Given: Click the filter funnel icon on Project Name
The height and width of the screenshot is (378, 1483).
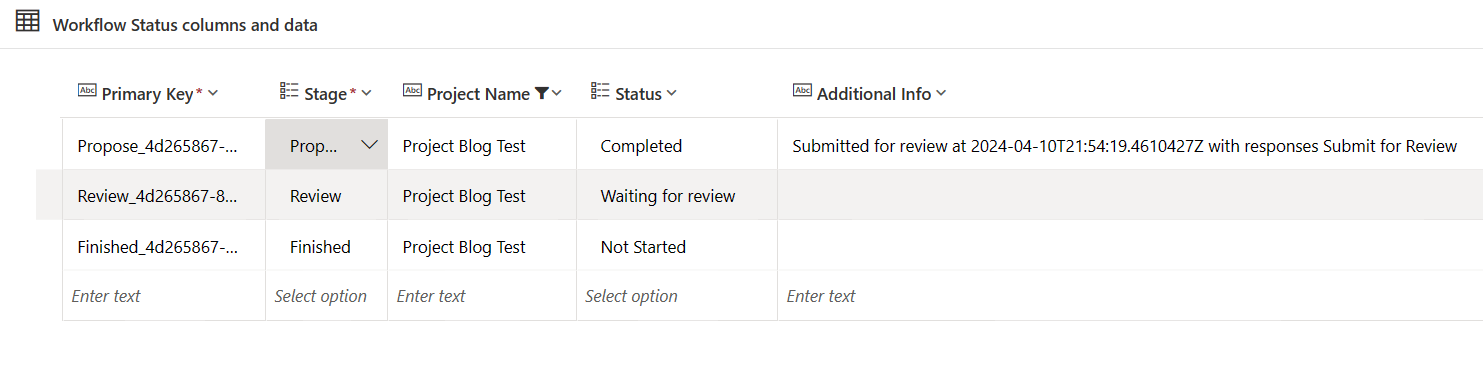Looking at the screenshot, I should click(x=541, y=93).
